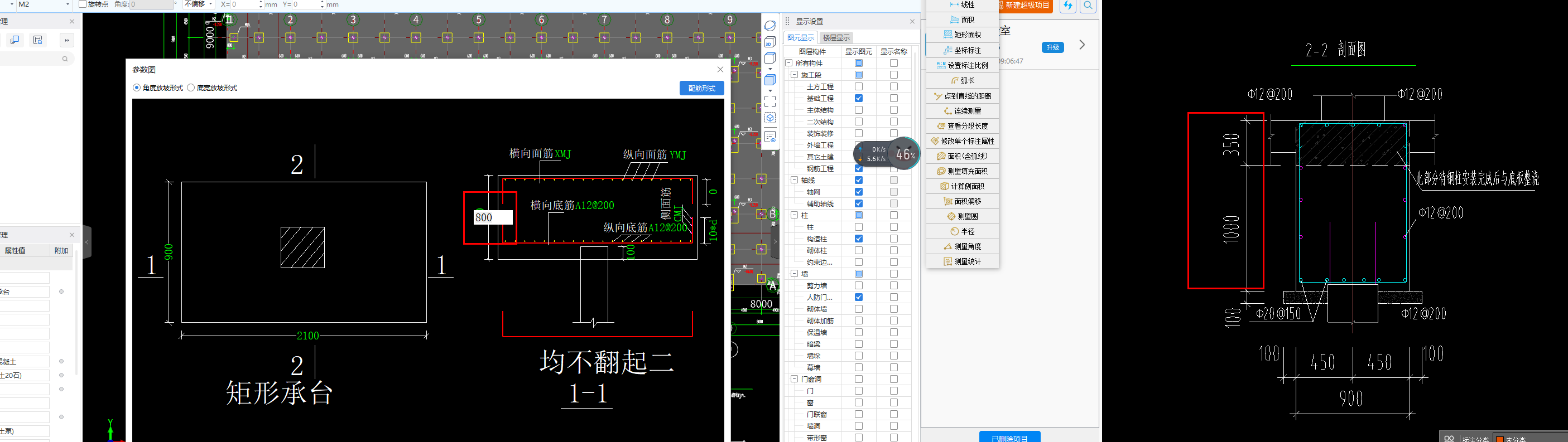The image size is (1568, 442).
Task: Click the search magnifier in left panel
Action: pos(65,59)
